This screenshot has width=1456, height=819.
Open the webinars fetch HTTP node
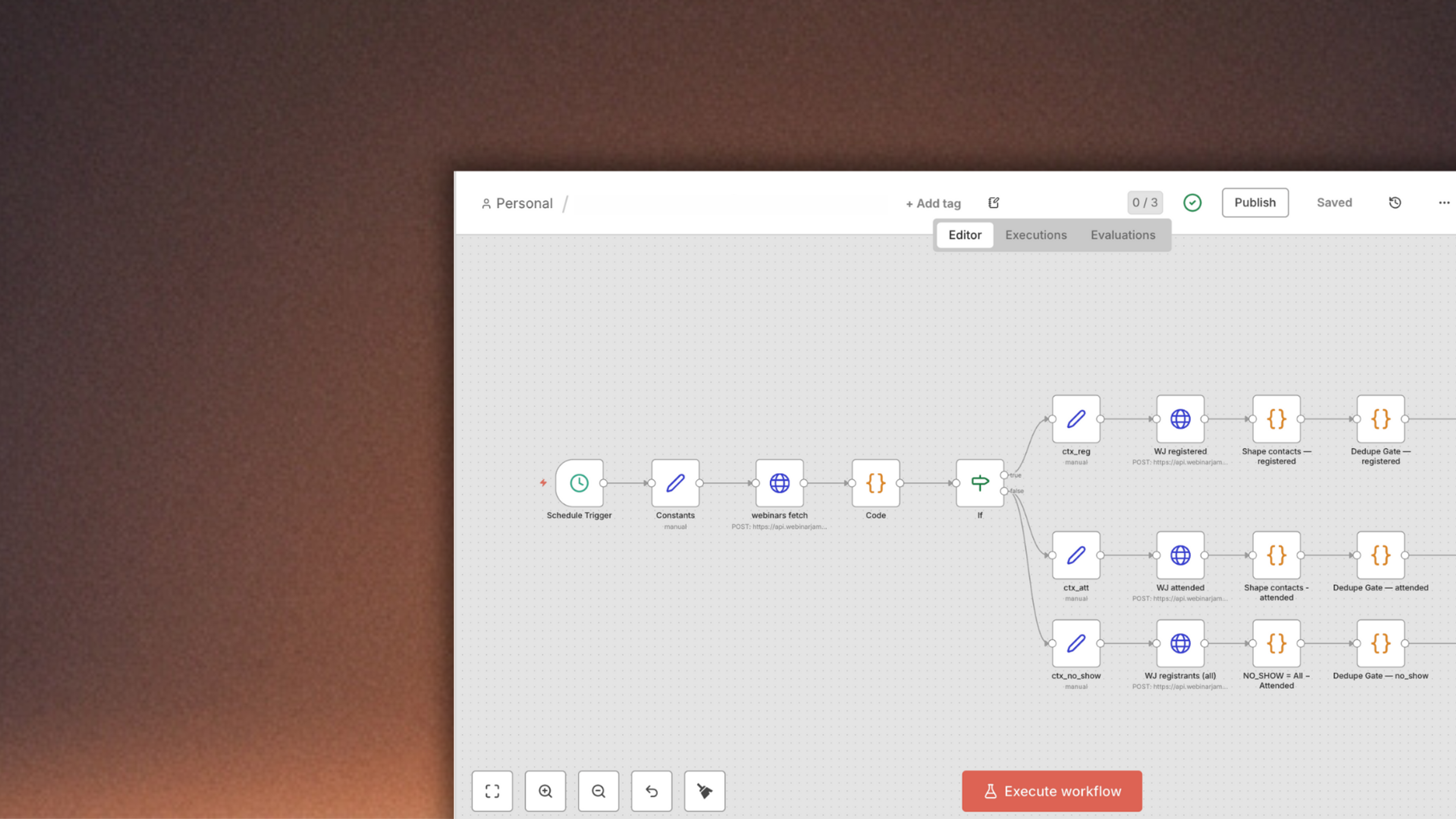click(779, 483)
